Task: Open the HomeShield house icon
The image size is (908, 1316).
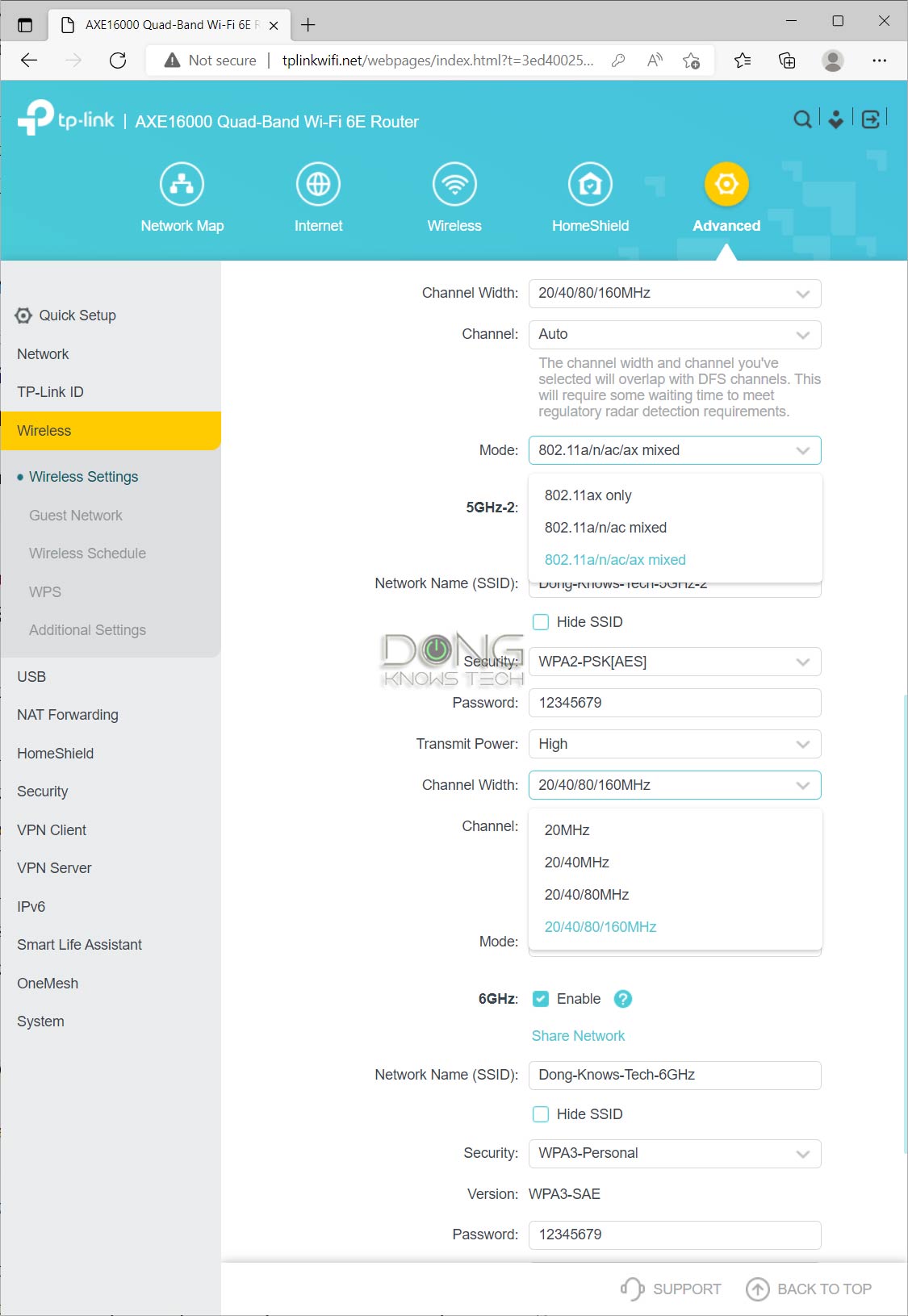Action: click(590, 184)
